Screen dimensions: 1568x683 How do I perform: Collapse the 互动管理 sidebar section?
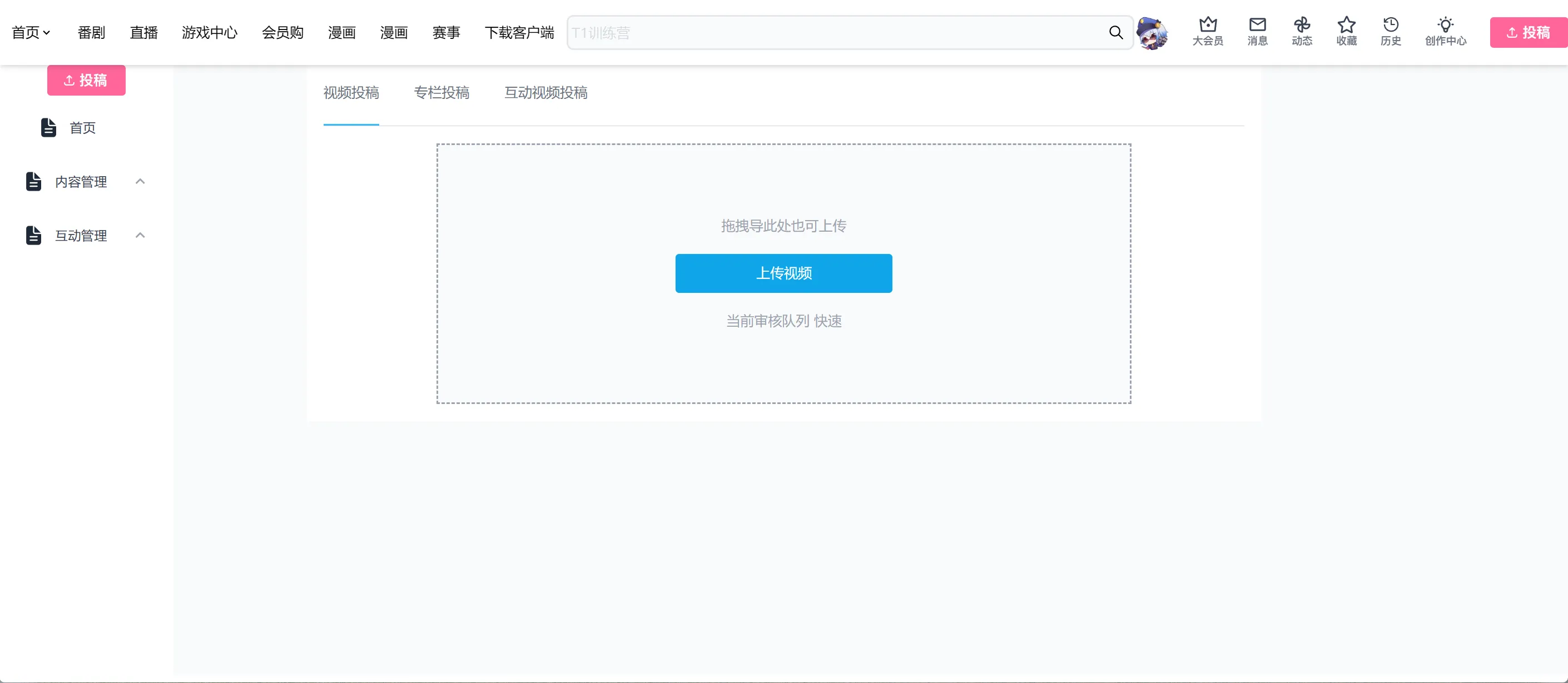tap(140, 235)
